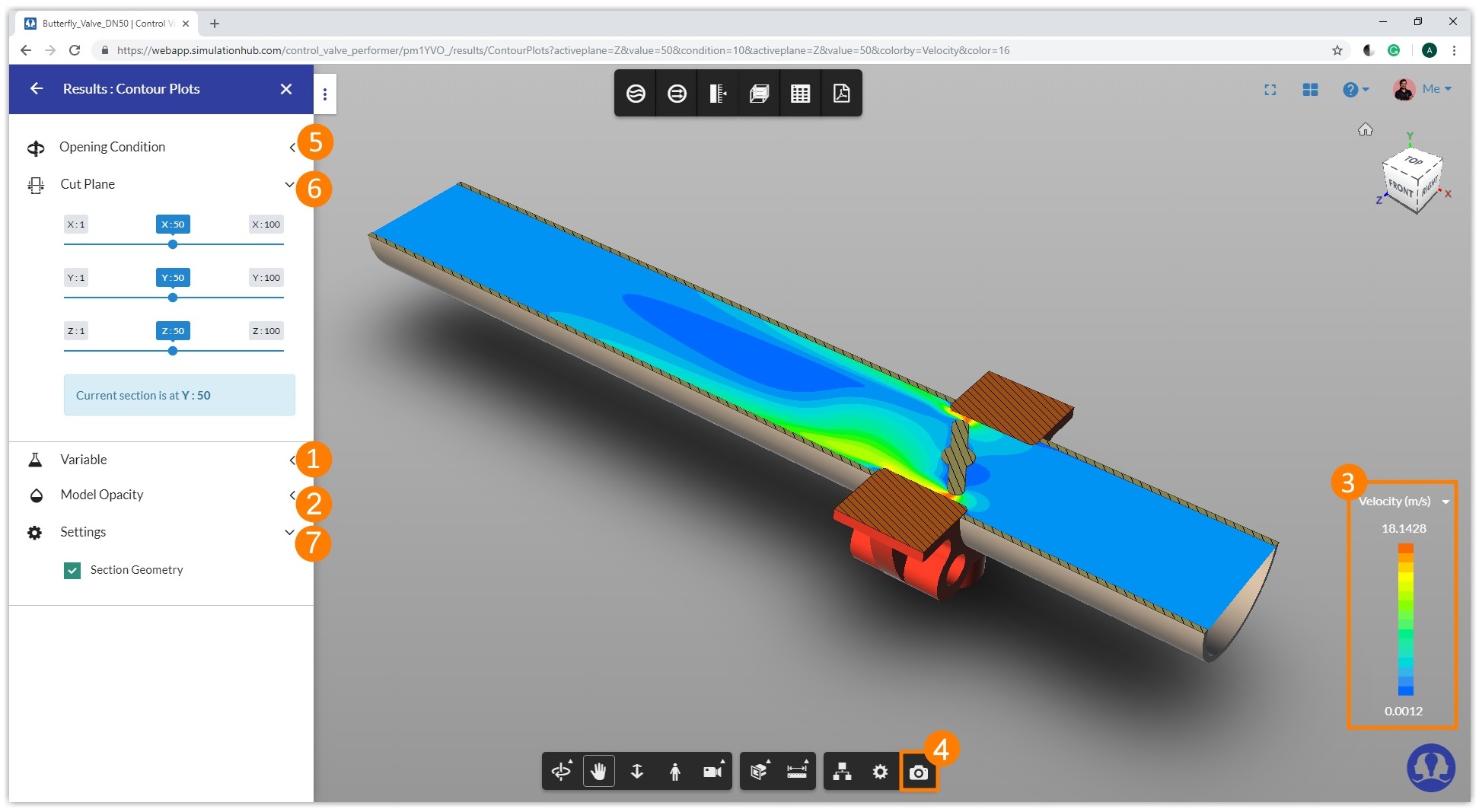1479x812 pixels.
Task: Open the results data table icon
Action: pyautogui.click(x=800, y=93)
